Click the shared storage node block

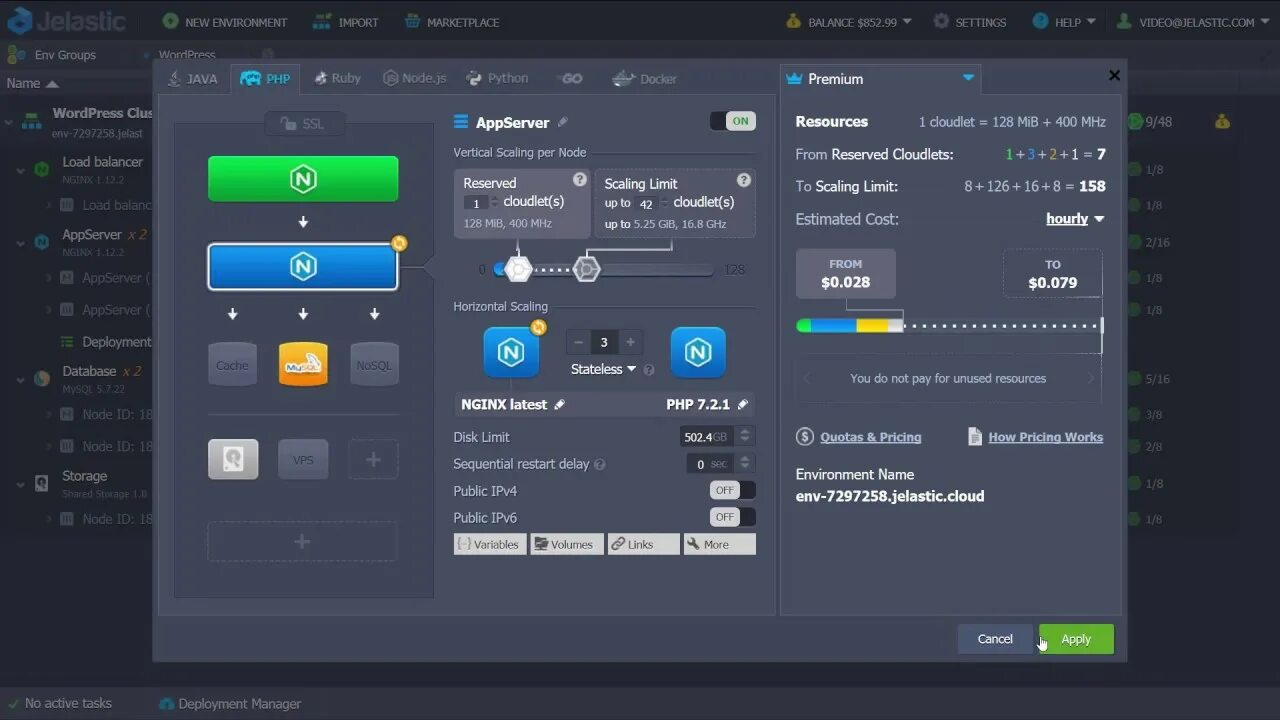click(x=233, y=459)
